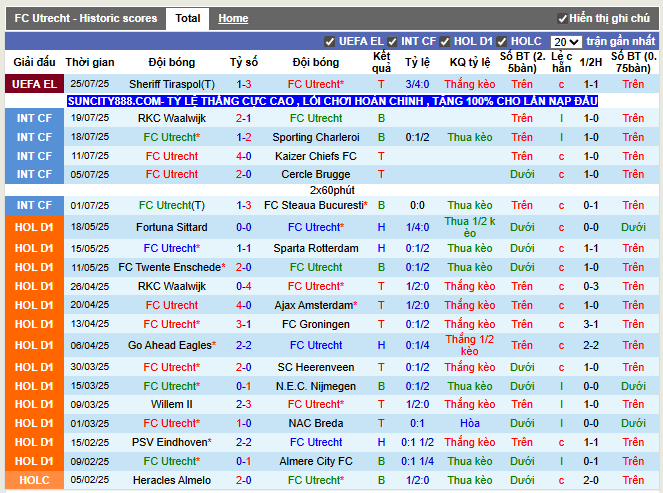Open SC Heerenveen team link

pyautogui.click(x=316, y=367)
